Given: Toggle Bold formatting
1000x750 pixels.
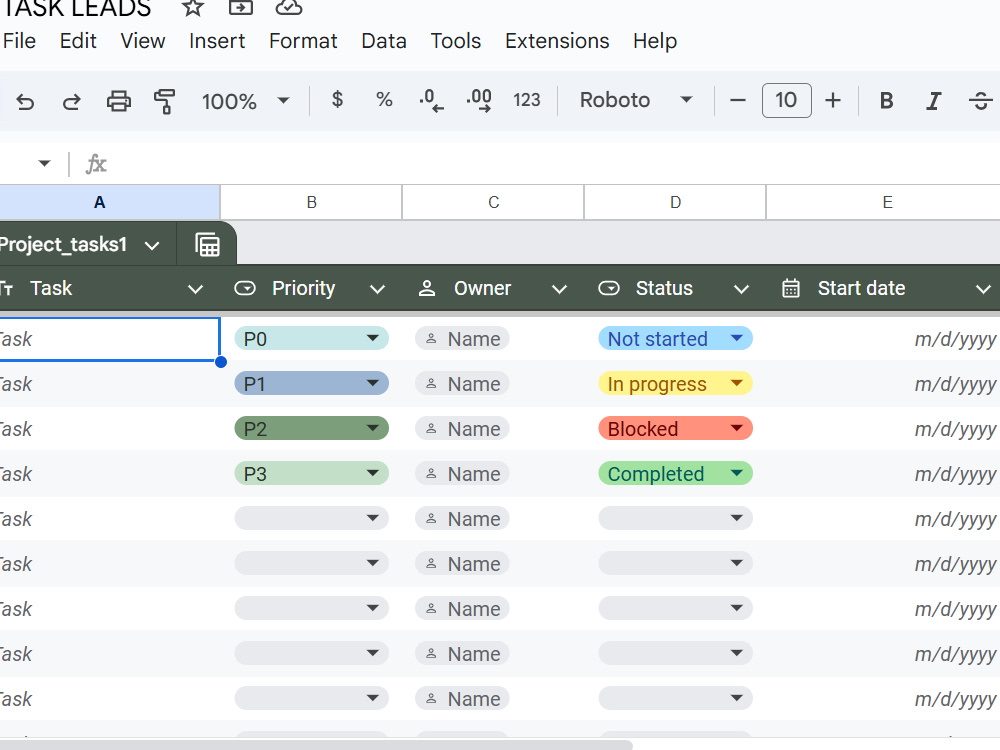Looking at the screenshot, I should tap(886, 100).
